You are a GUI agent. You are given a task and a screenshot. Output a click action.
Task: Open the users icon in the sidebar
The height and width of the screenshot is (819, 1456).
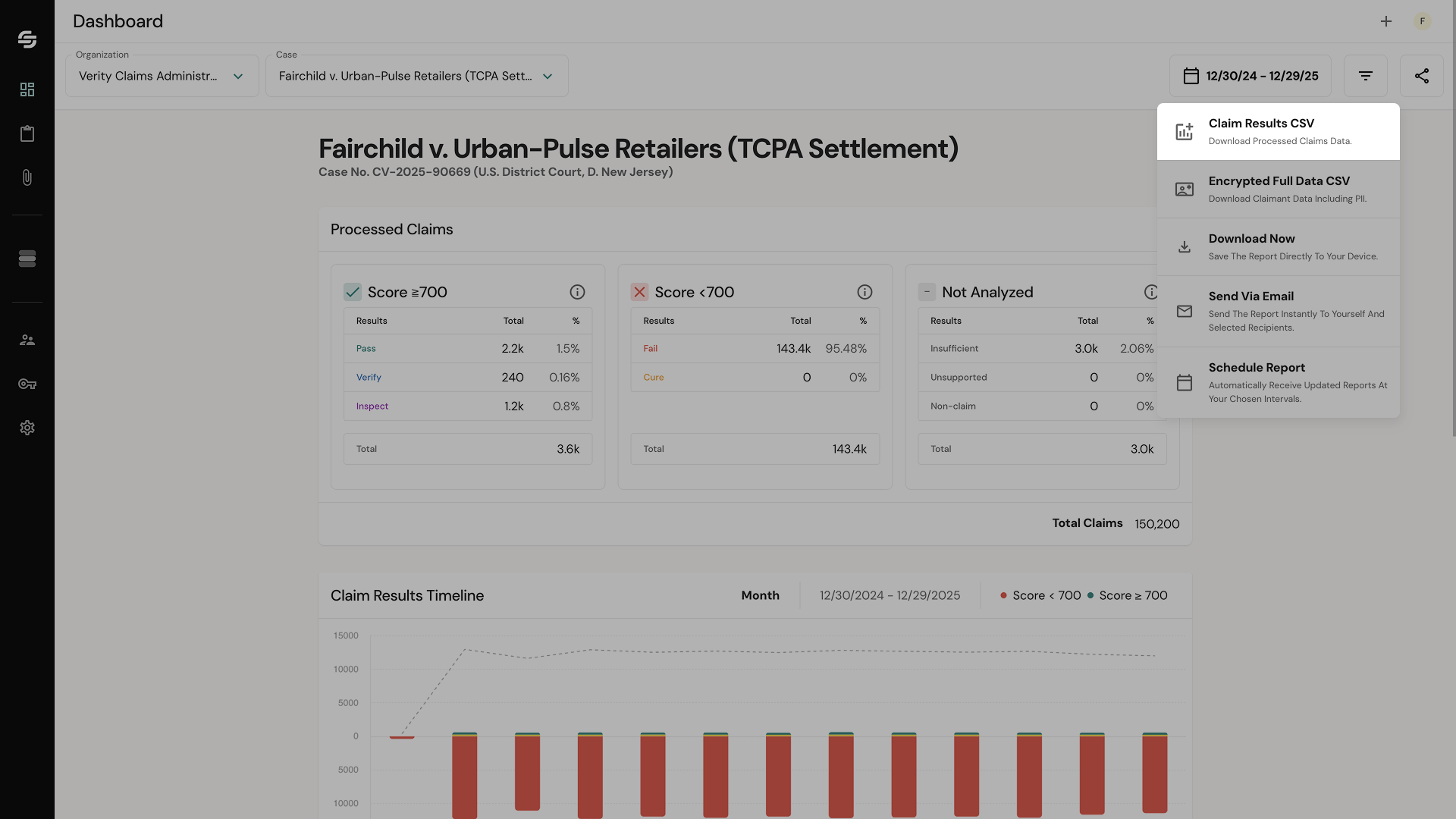pos(27,340)
